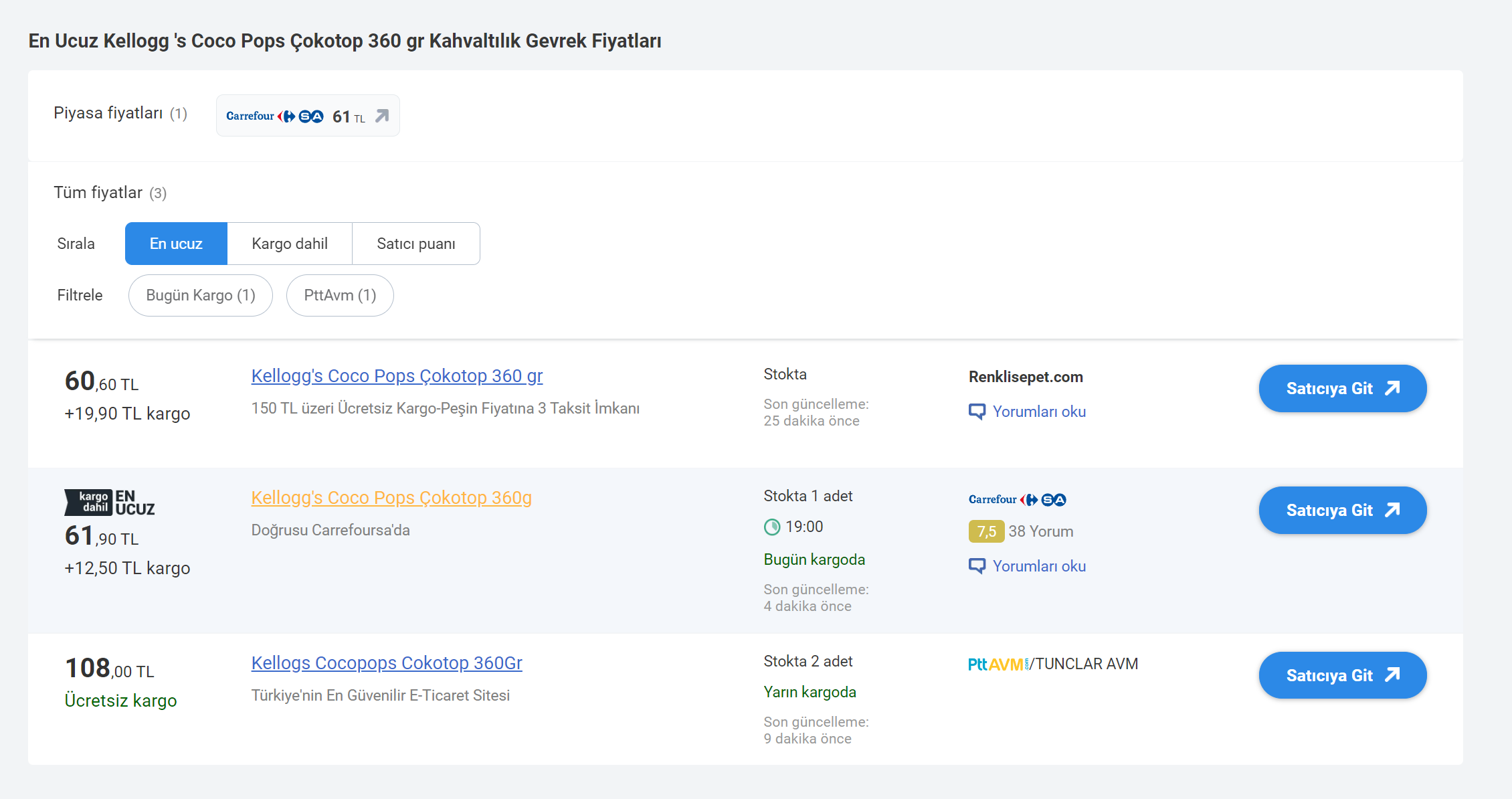The image size is (1512, 799).
Task: Click Ücretsiz kargo label
Action: coord(120,701)
